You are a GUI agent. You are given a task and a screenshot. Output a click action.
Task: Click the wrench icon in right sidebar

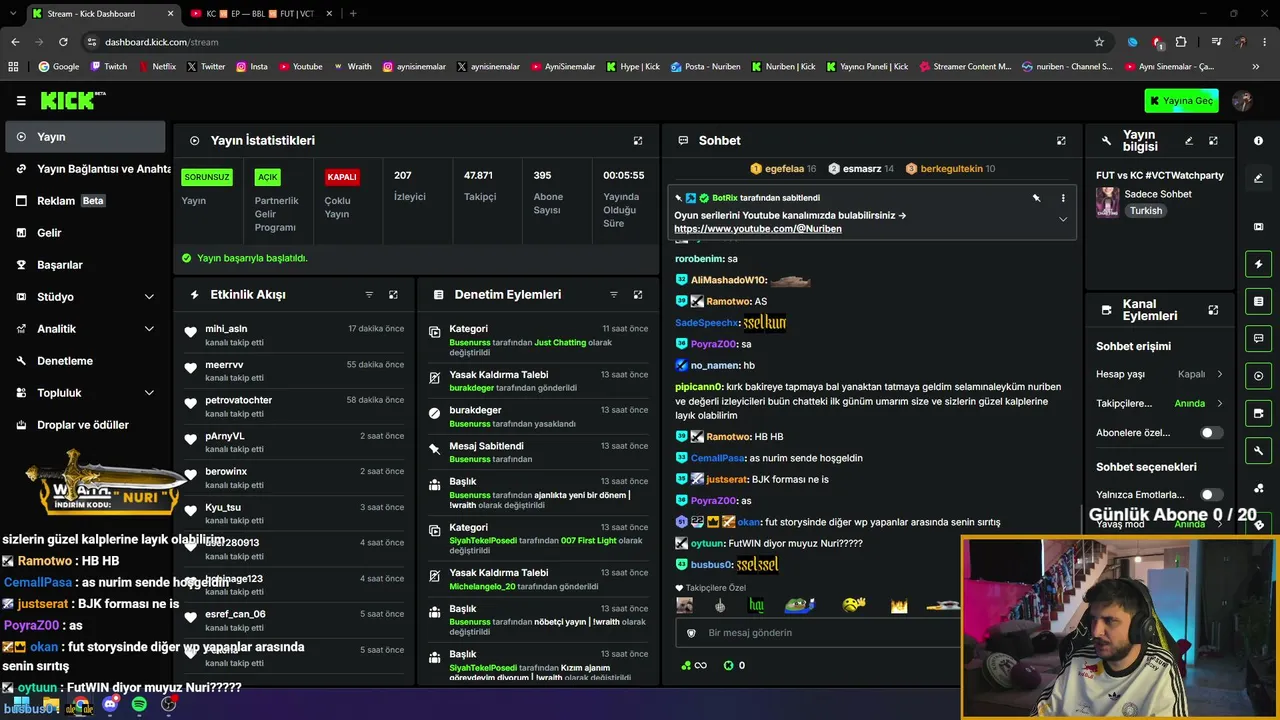click(x=1258, y=450)
